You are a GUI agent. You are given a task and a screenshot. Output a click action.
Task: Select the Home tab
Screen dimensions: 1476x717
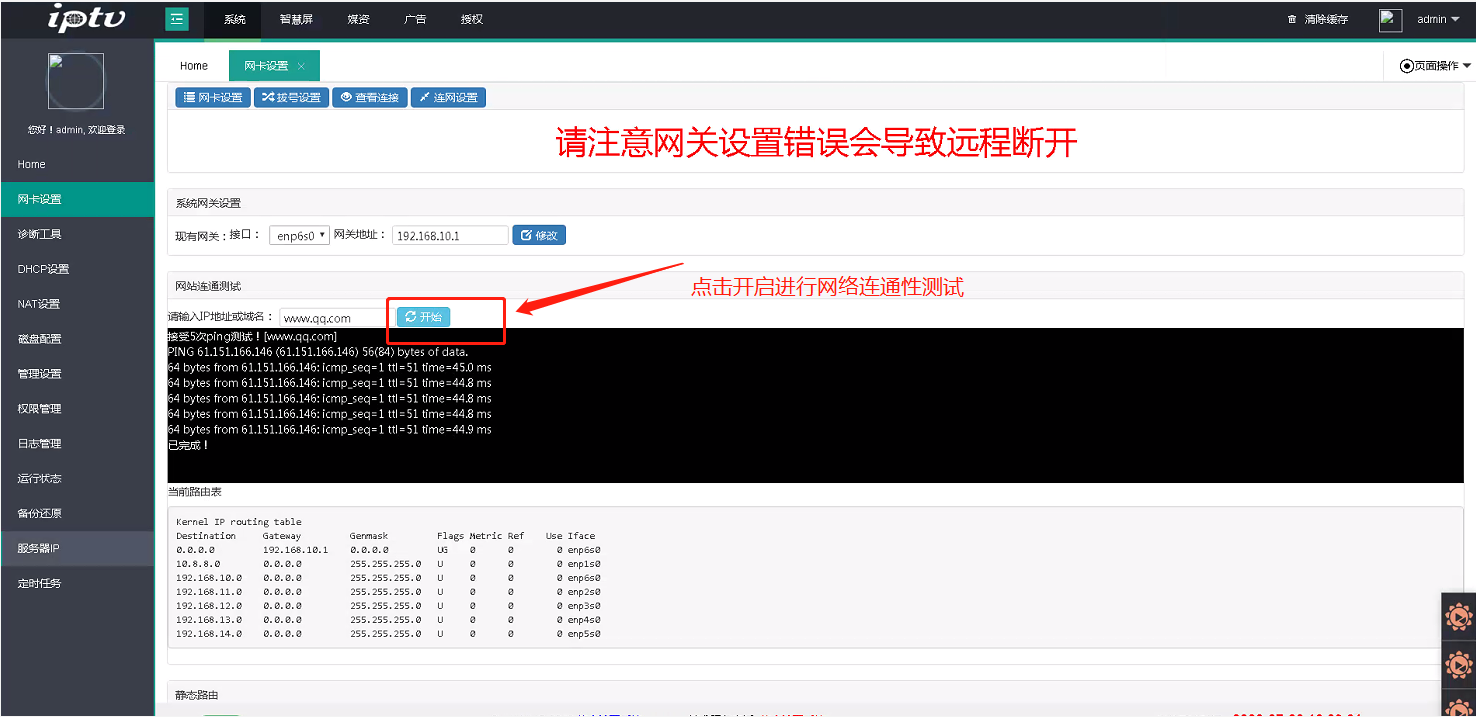(194, 66)
